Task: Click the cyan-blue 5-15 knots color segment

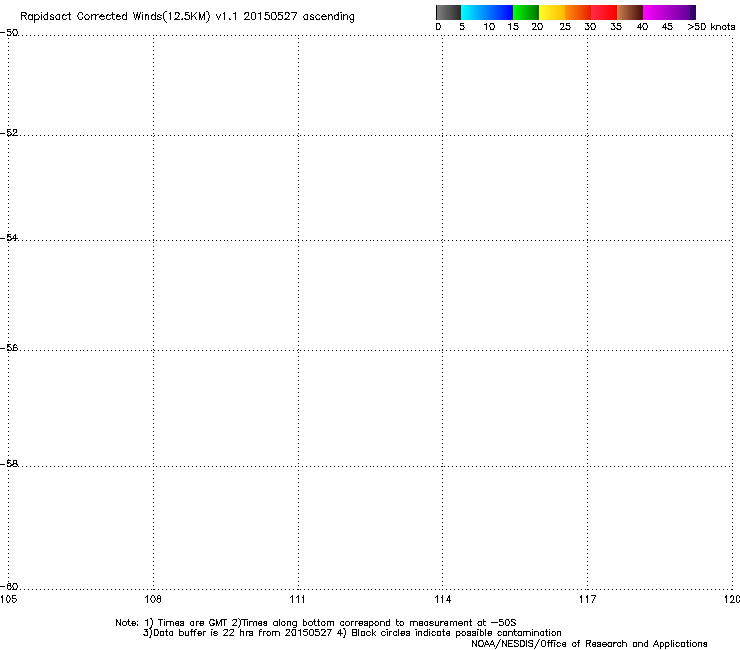Action: [x=487, y=12]
